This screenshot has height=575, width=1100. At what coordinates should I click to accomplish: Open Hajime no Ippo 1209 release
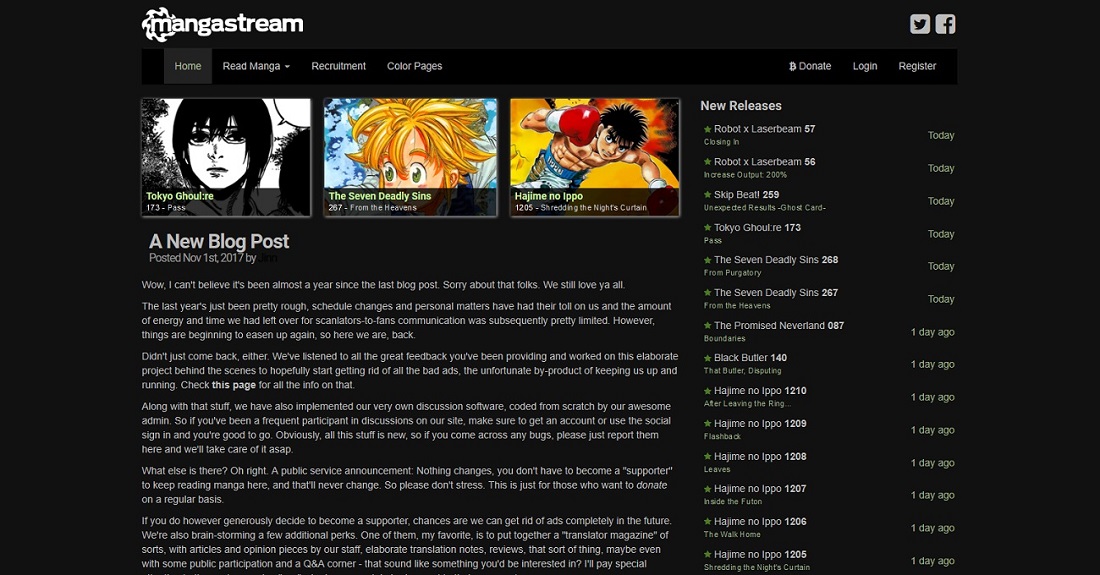coord(760,424)
